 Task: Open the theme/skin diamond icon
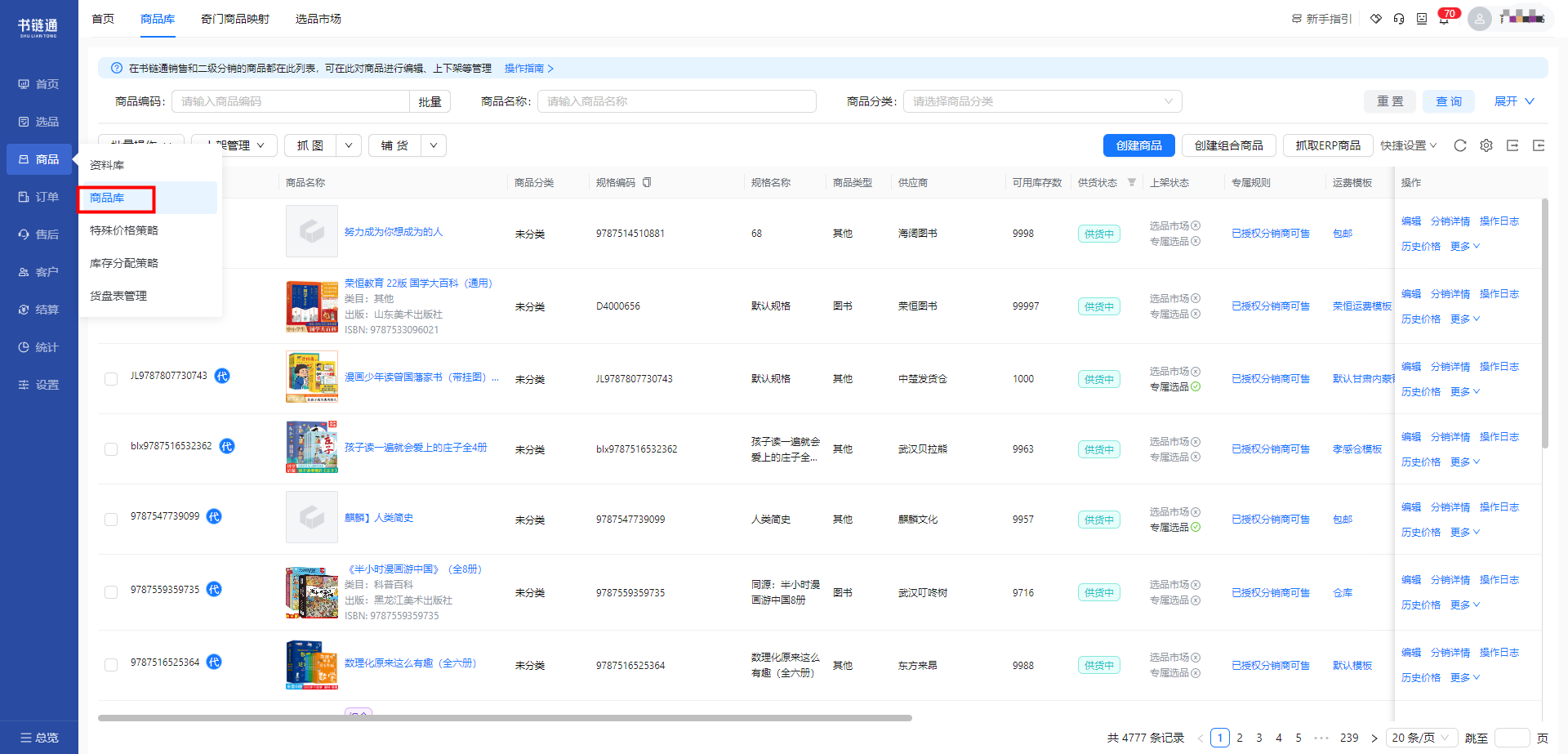coord(1376,19)
